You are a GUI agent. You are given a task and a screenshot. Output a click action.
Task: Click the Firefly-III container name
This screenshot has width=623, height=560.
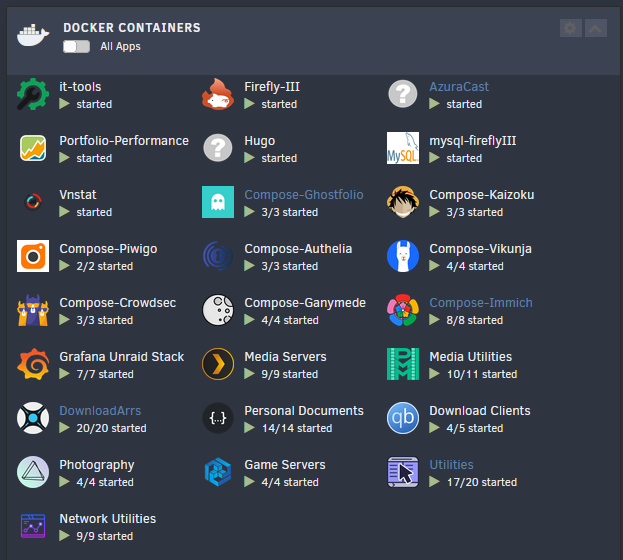coord(272,87)
